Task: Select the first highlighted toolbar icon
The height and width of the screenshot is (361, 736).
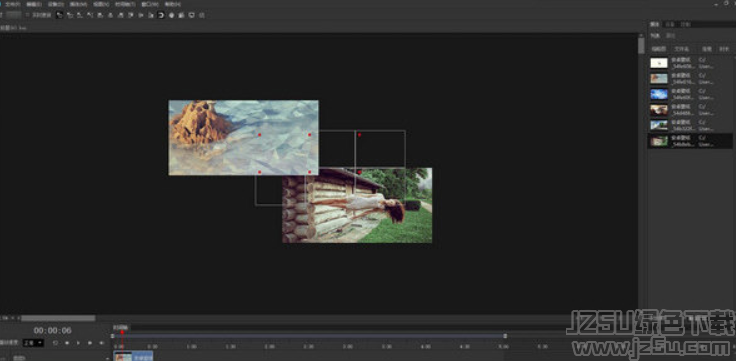Action: coord(60,15)
